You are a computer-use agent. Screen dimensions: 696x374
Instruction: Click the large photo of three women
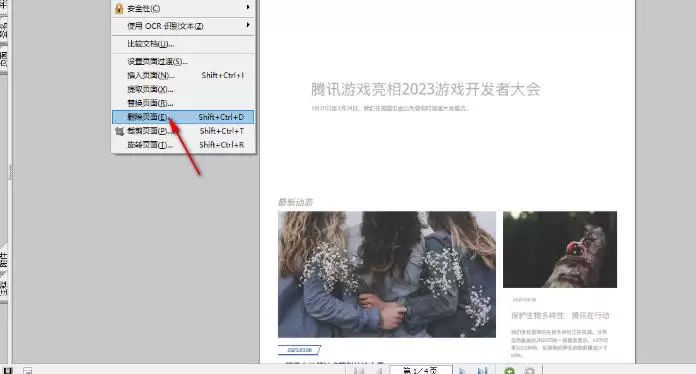point(387,274)
